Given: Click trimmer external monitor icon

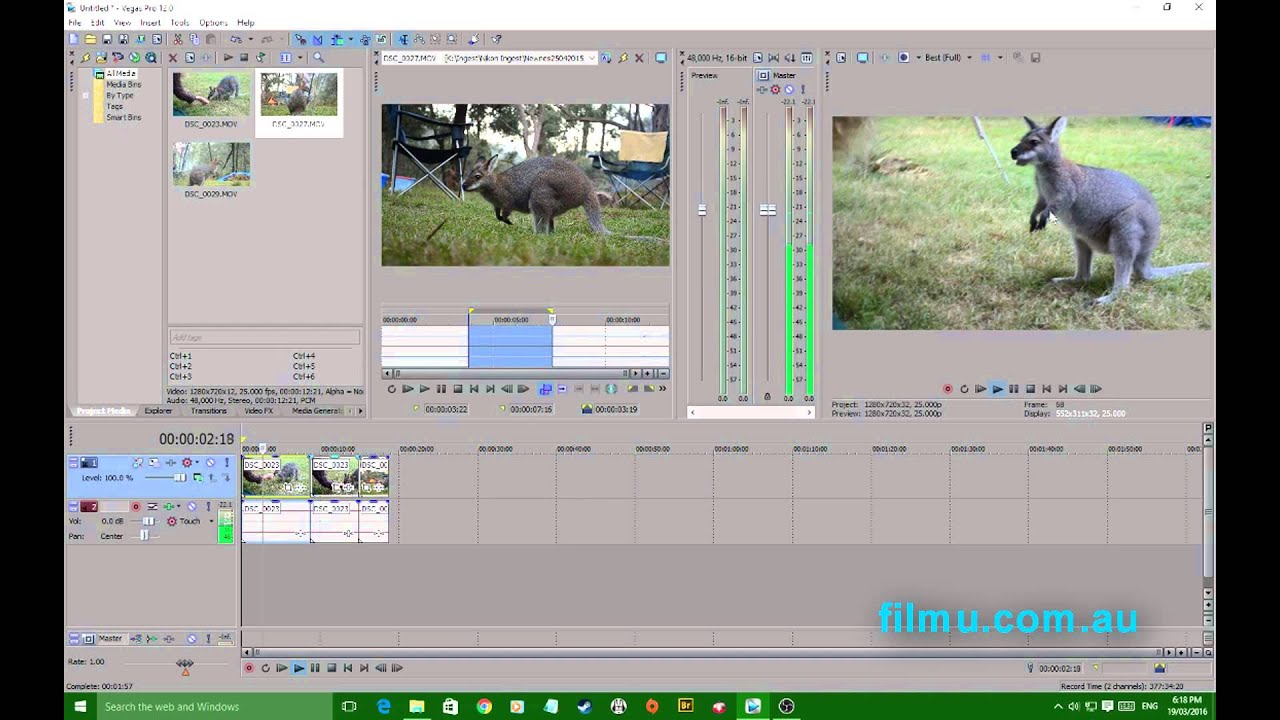Looking at the screenshot, I should (x=661, y=58).
